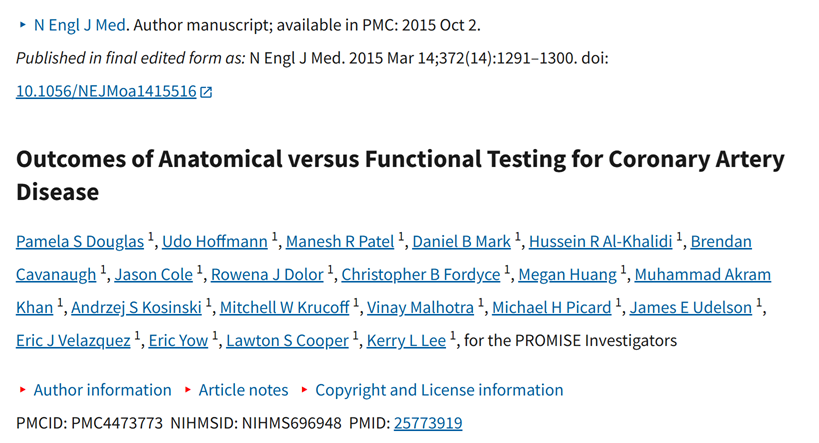Open the PMID 25773919 link
This screenshot has width=819, height=443.
(x=428, y=423)
